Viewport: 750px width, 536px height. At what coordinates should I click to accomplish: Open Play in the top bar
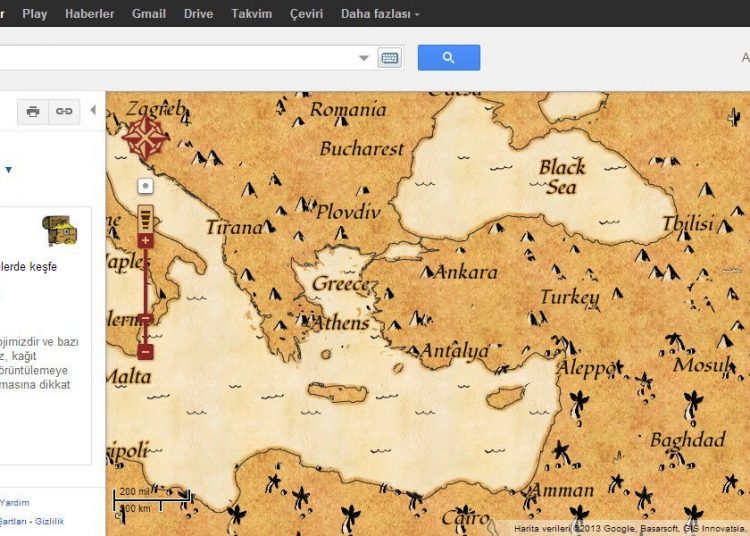click(x=34, y=14)
